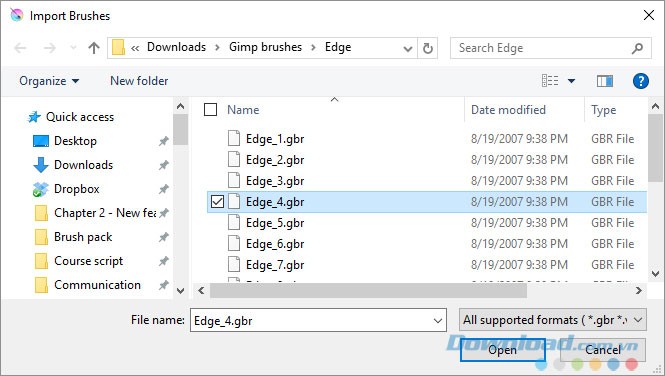Click the pin icon beside Desktop
The width and height of the screenshot is (665, 376).
[x=163, y=141]
